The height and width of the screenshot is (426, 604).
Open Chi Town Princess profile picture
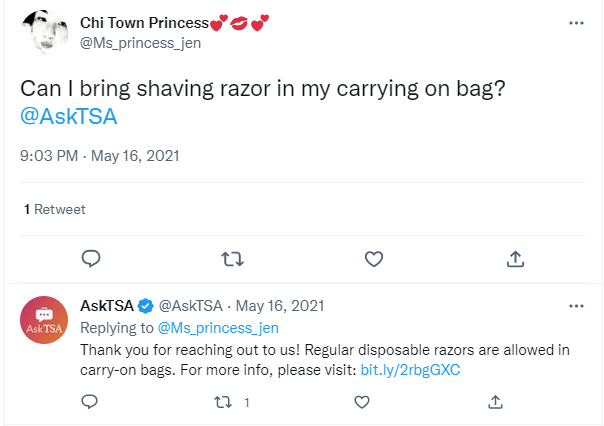[43, 32]
